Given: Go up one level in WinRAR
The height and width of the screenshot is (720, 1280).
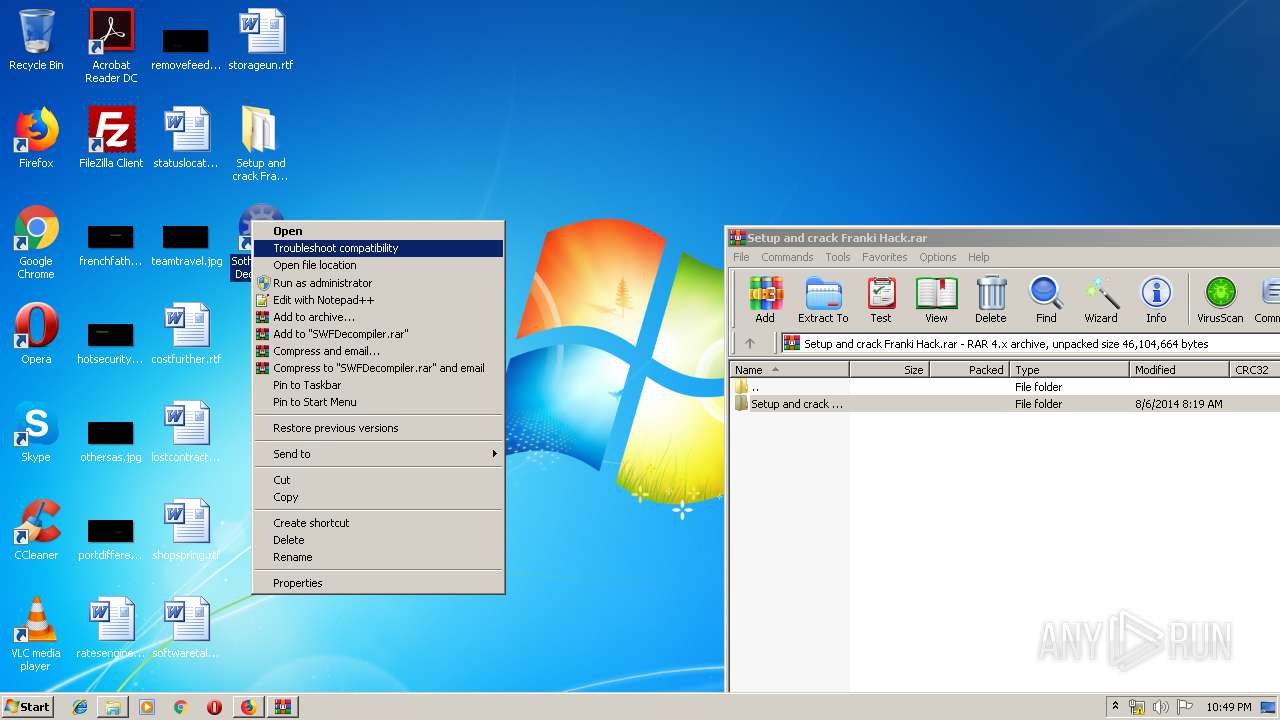Looking at the screenshot, I should pos(750,343).
